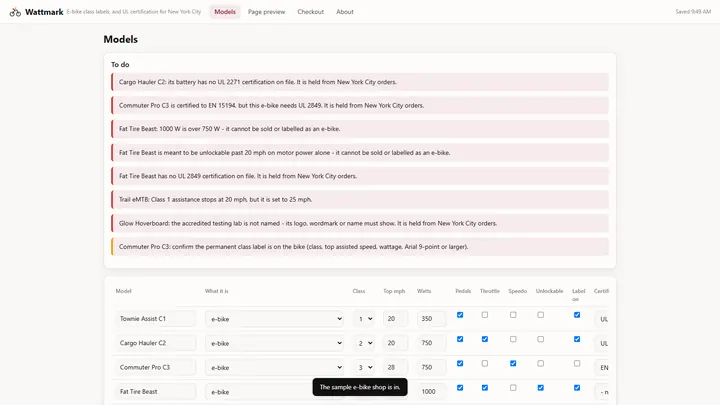
Task: Edit the Townie Assist C1 model name field
Action: pos(155,319)
